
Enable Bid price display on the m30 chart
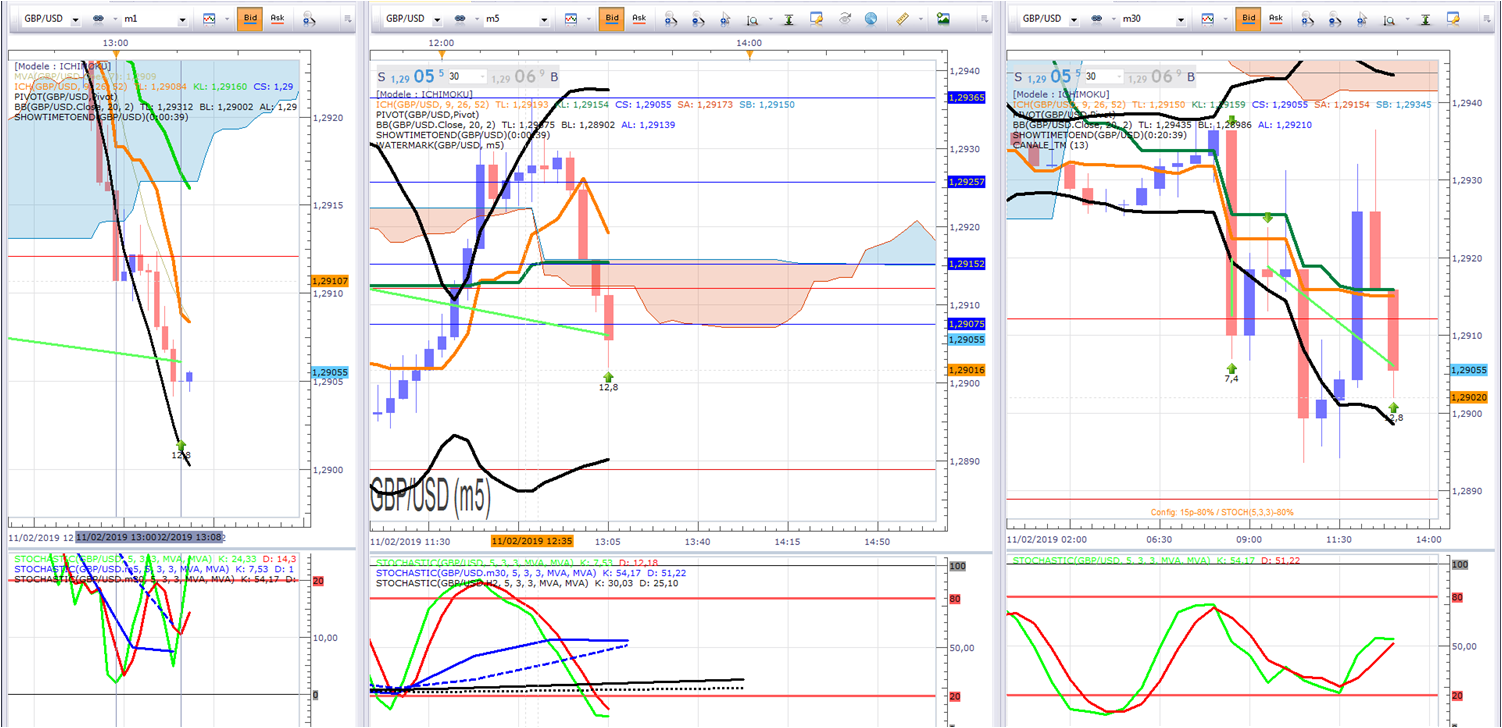[x=1248, y=19]
